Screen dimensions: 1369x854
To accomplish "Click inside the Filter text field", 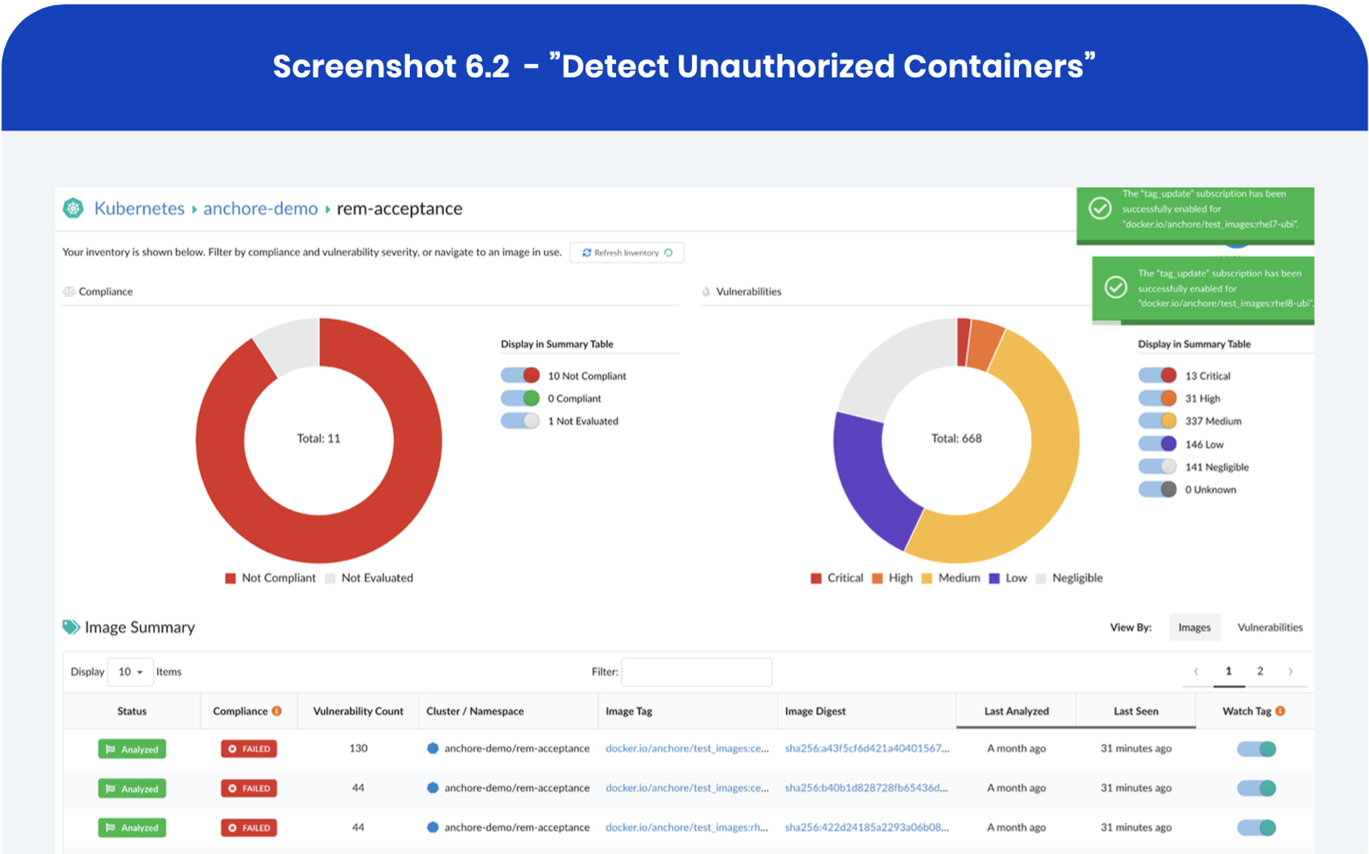I will coord(697,671).
